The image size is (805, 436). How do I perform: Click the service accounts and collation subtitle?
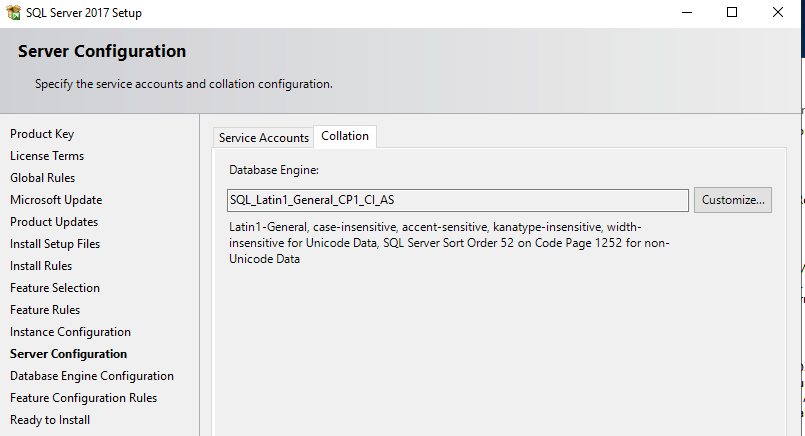click(184, 84)
